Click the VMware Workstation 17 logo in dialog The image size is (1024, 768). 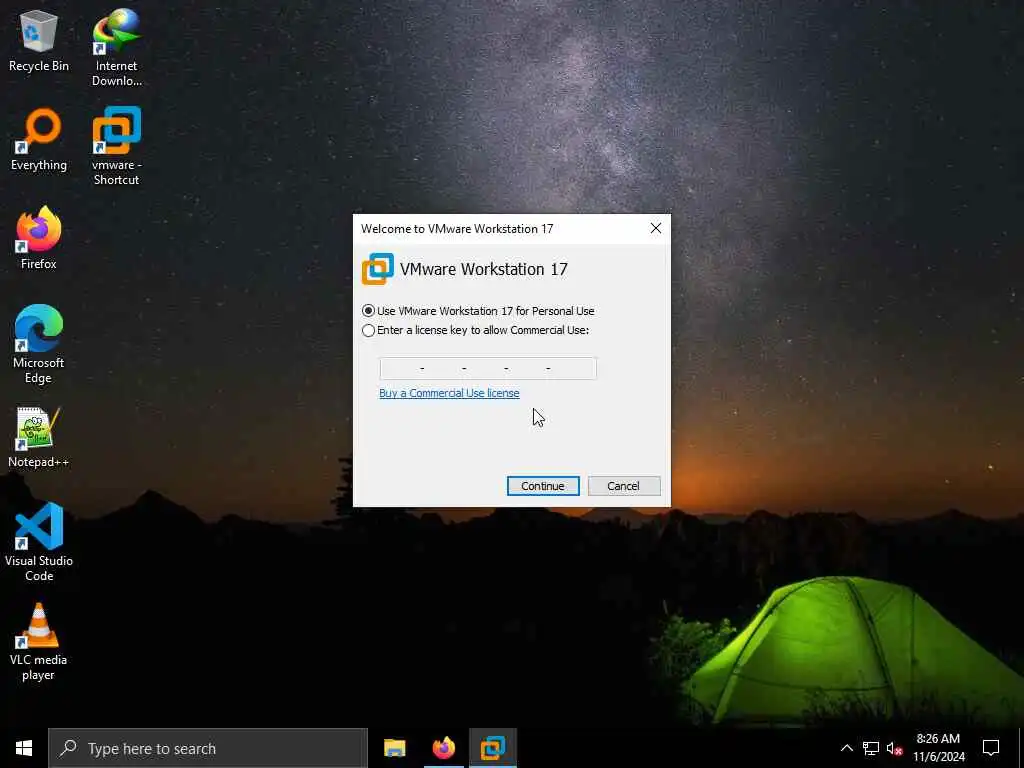click(377, 269)
